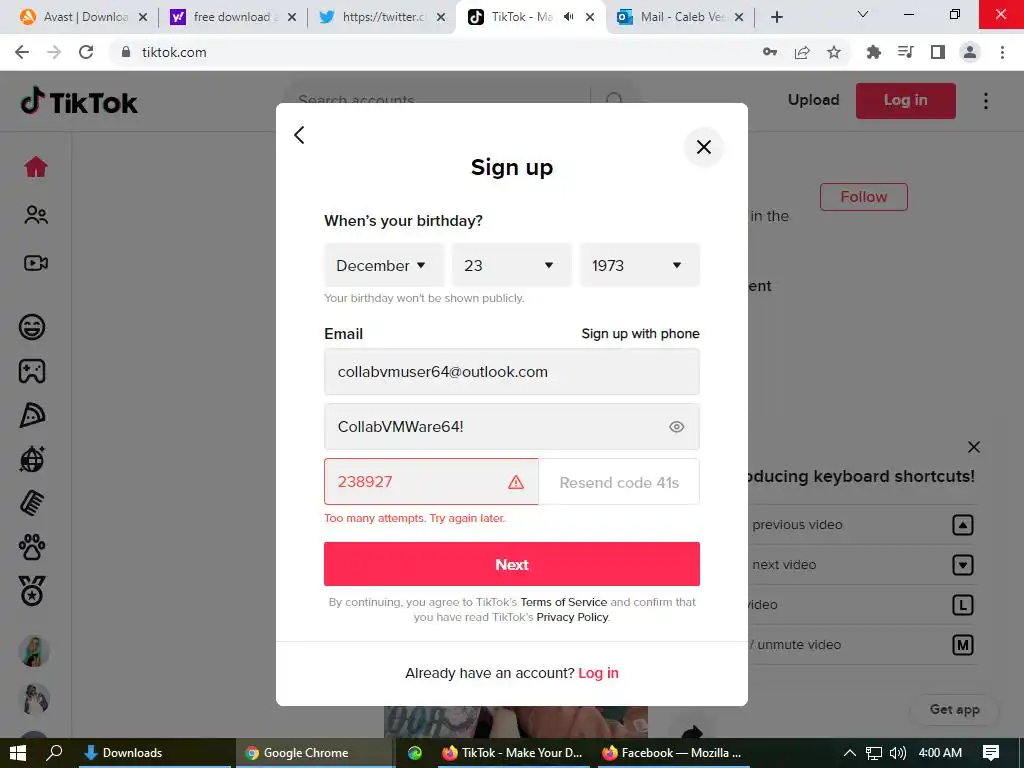The image size is (1024, 768).
Task: Open the LIVE video camera sidebar icon
Action: 36,263
